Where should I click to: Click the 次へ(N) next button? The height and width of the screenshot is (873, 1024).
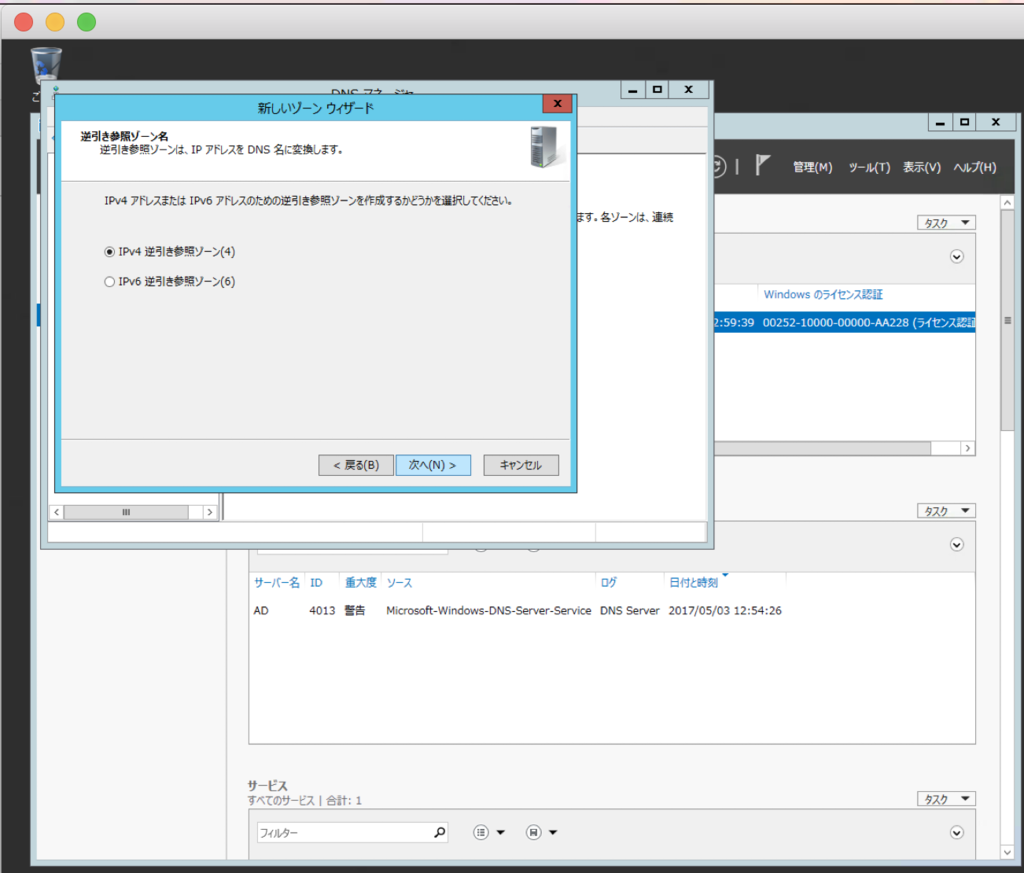[432, 465]
